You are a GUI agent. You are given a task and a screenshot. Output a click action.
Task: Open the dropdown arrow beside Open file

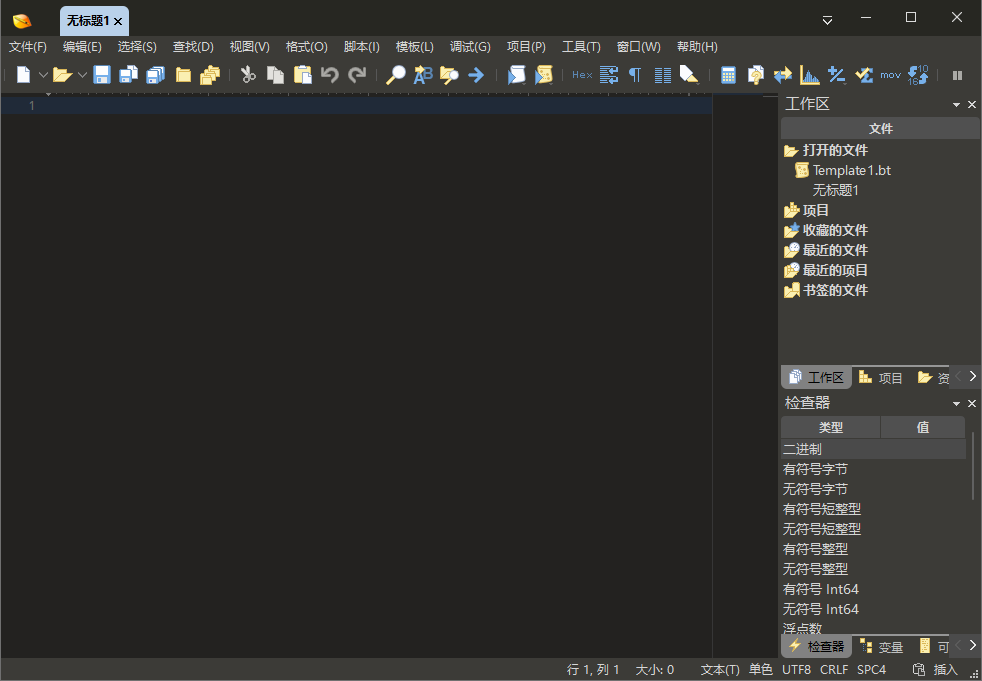pos(82,75)
